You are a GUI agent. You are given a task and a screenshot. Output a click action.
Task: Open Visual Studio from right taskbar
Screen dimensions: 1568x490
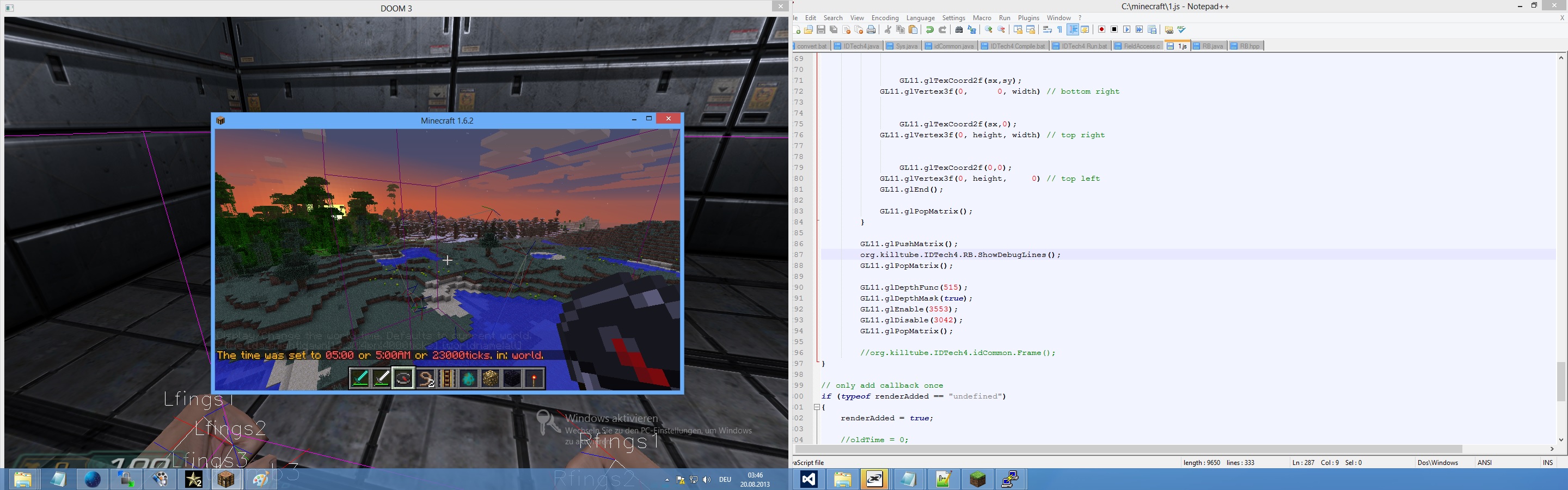[x=808, y=479]
